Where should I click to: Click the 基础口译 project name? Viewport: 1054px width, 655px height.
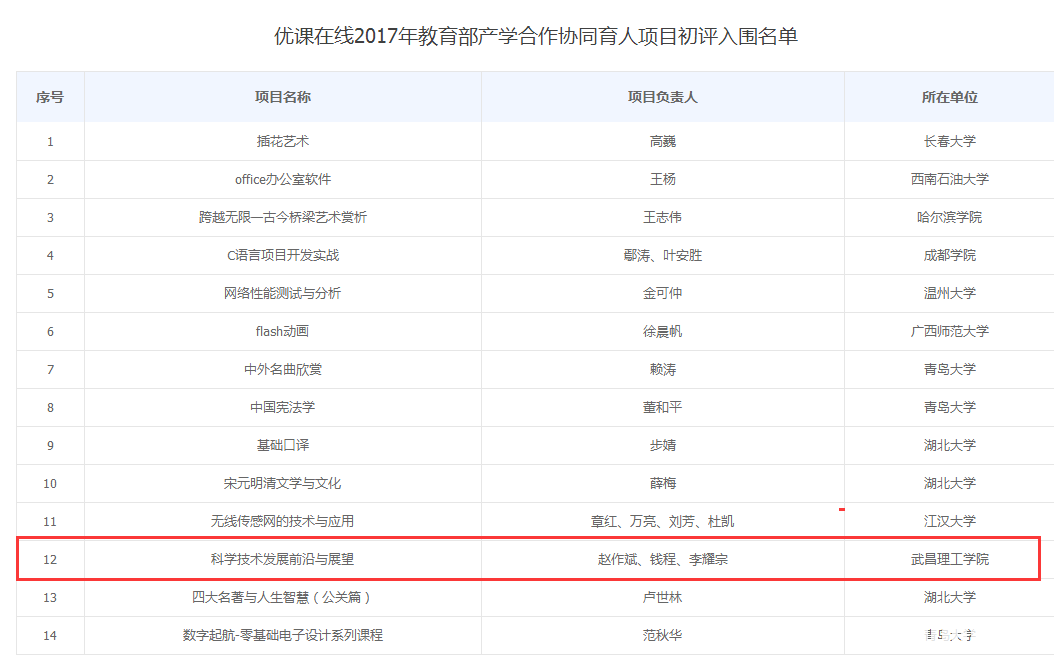[x=283, y=445]
